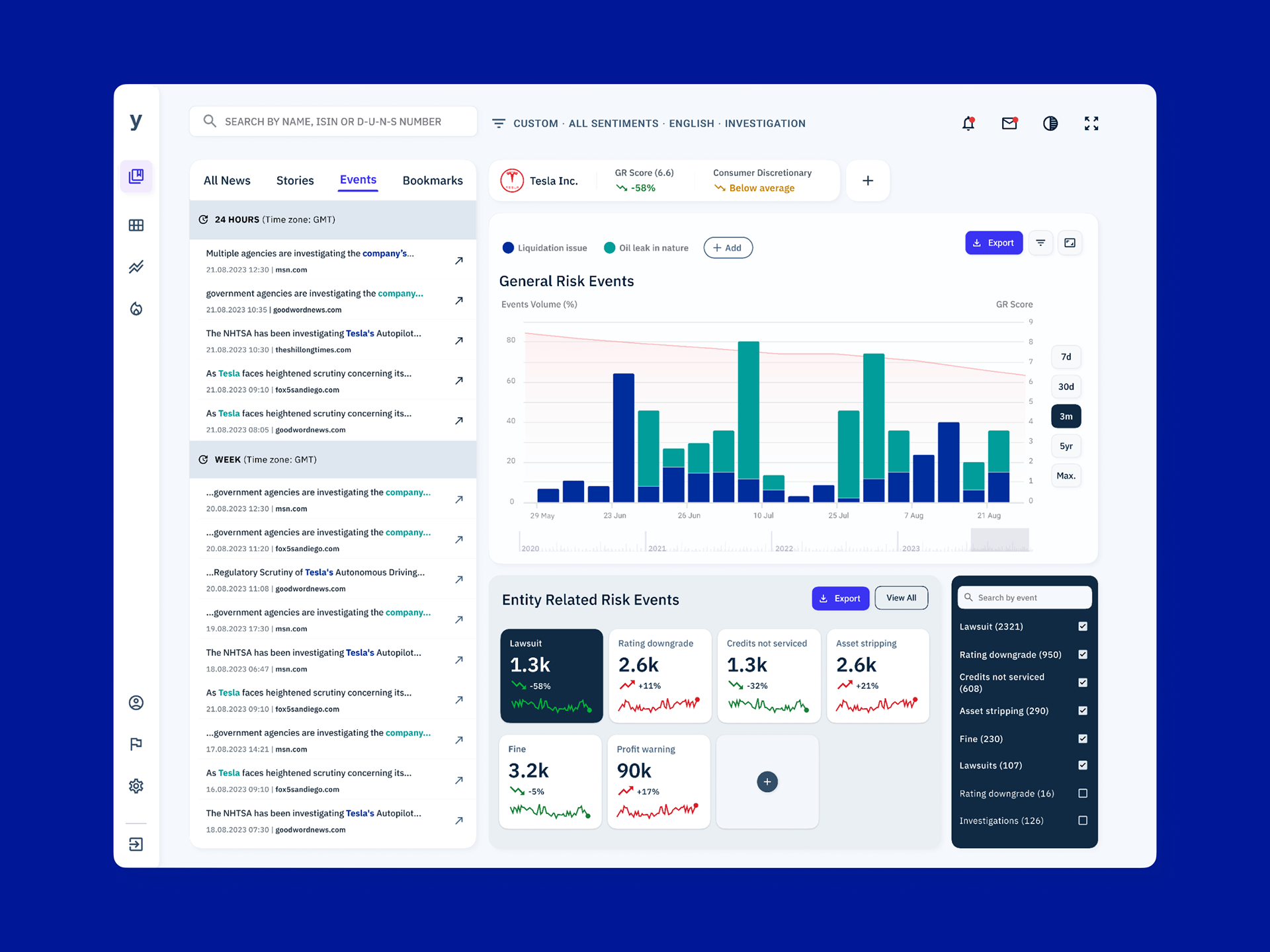Click View All risk events
Screen dimensions: 1270x952
pyautogui.click(x=901, y=598)
